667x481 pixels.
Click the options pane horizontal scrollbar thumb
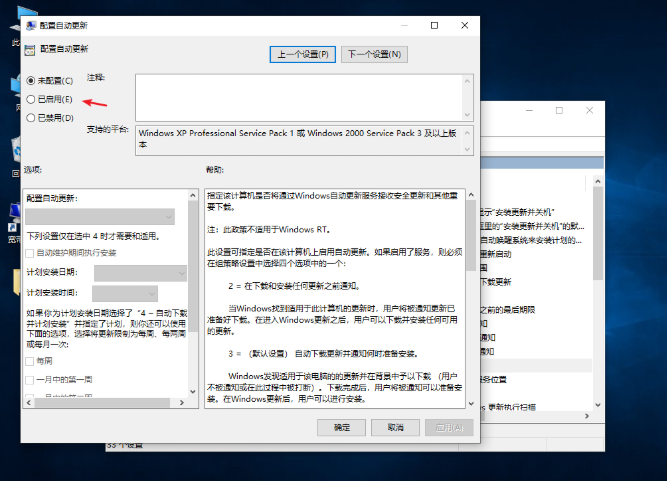click(102, 402)
